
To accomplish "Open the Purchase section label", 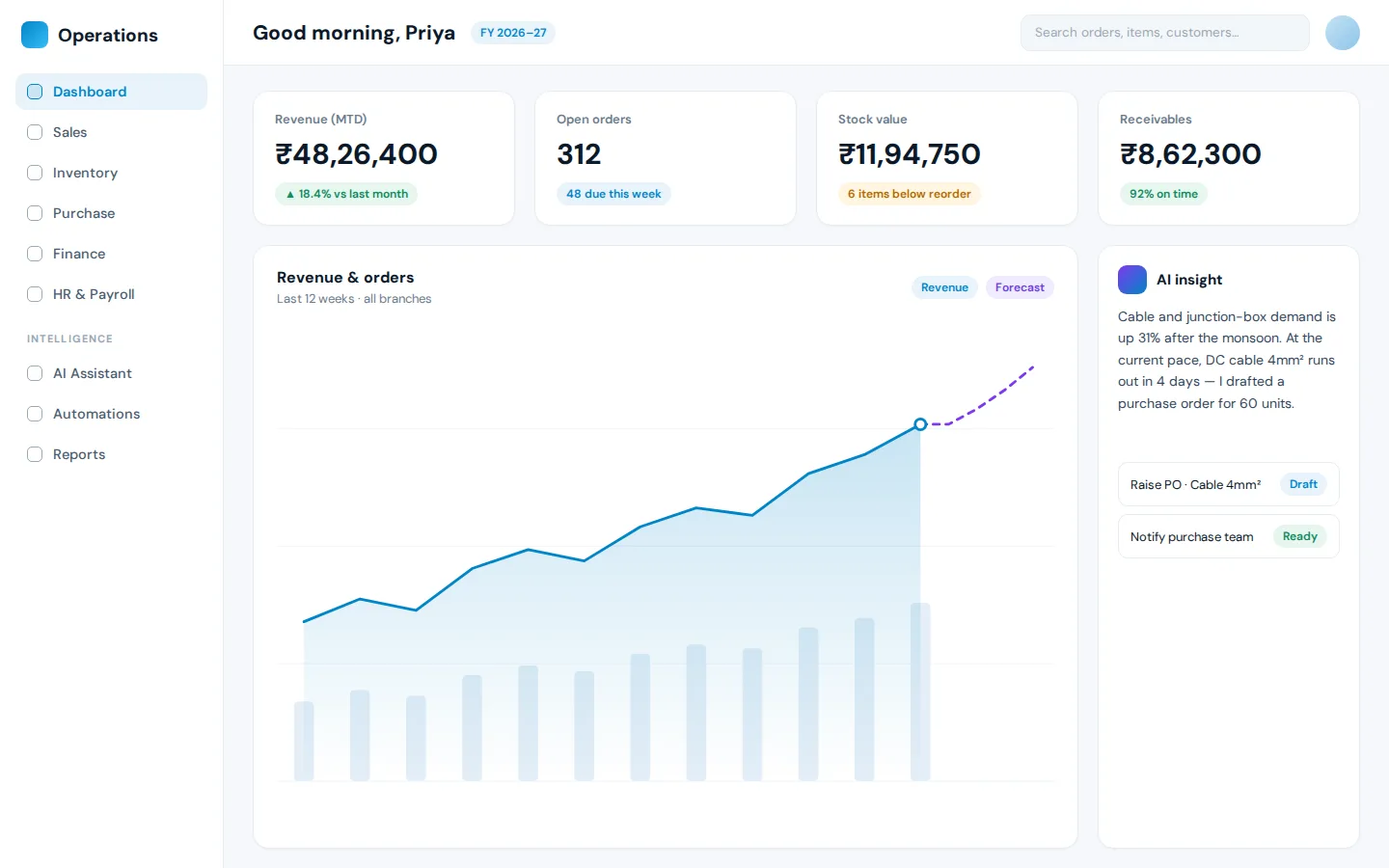I will (x=84, y=213).
